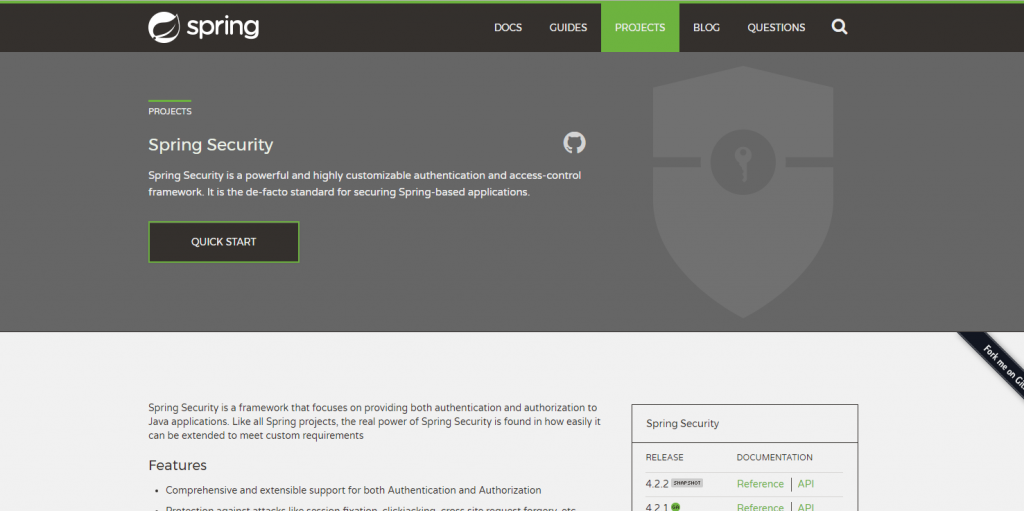Go to GUIDES in navigation bar

pyautogui.click(x=568, y=28)
